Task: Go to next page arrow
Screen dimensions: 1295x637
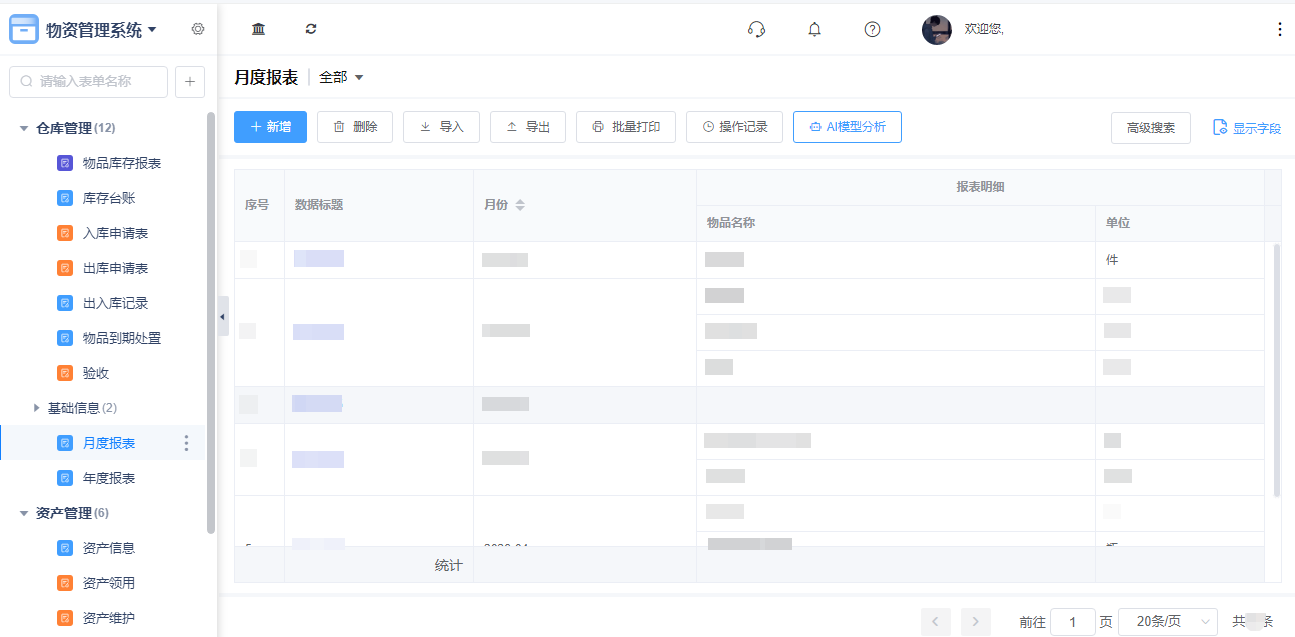Action: (976, 621)
